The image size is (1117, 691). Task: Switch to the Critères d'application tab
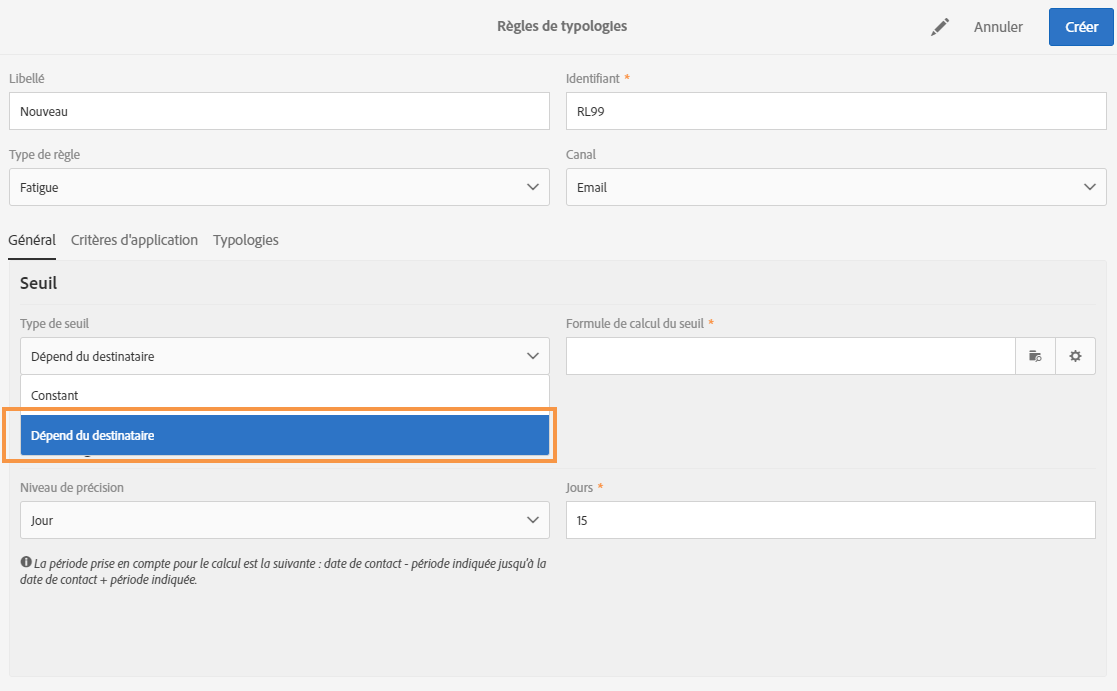point(134,240)
